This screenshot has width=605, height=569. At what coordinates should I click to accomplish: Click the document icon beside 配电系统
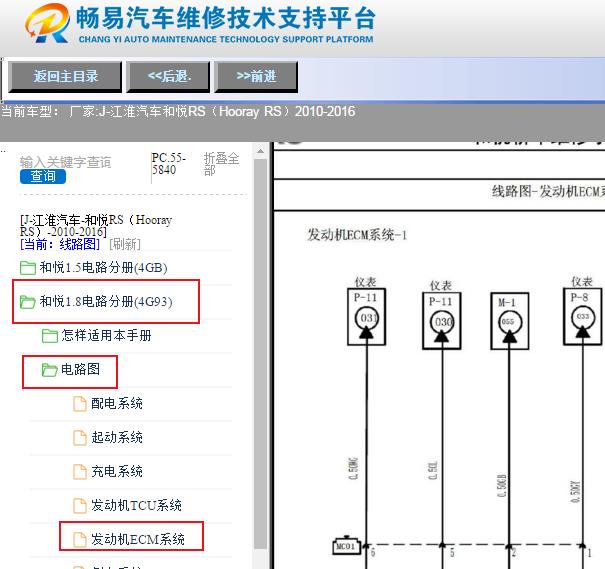click(x=80, y=404)
